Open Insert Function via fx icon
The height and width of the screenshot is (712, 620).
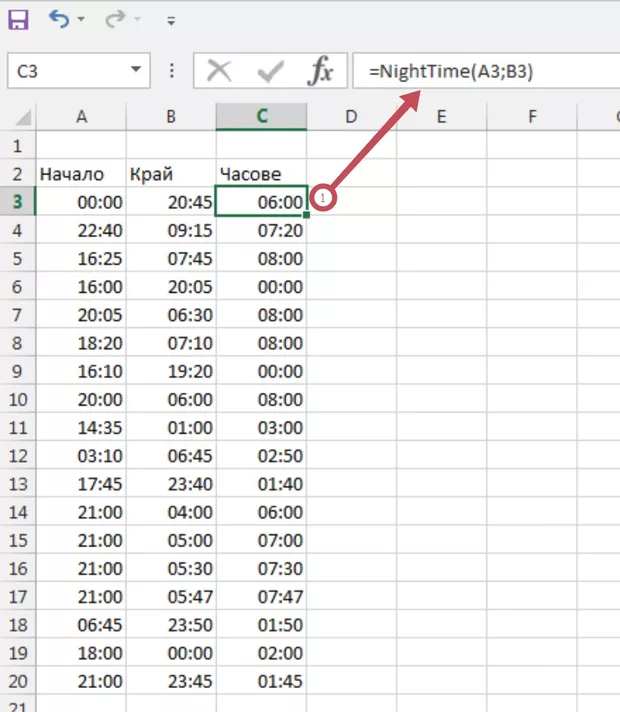[320, 71]
